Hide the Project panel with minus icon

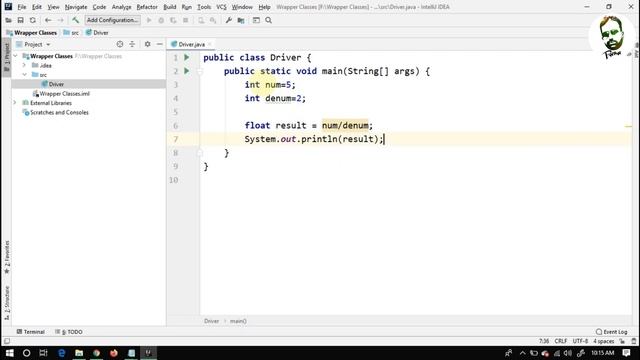click(160, 44)
